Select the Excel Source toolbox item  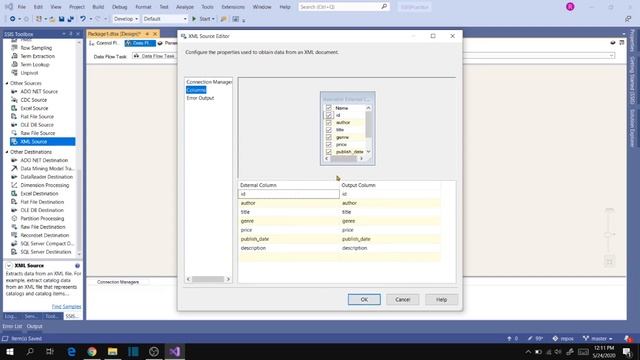(x=34, y=108)
